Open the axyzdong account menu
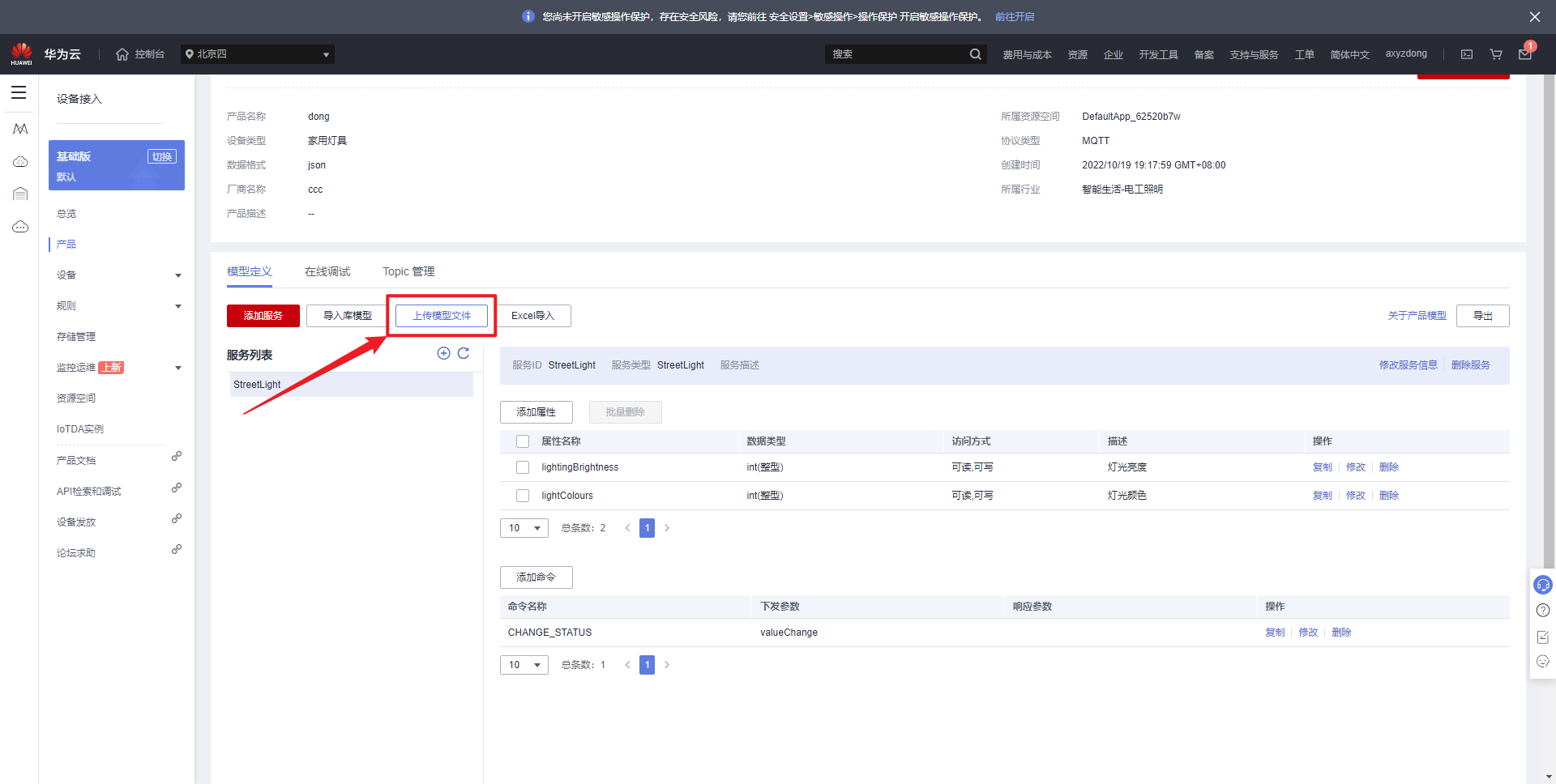The width and height of the screenshot is (1556, 784). point(1406,53)
